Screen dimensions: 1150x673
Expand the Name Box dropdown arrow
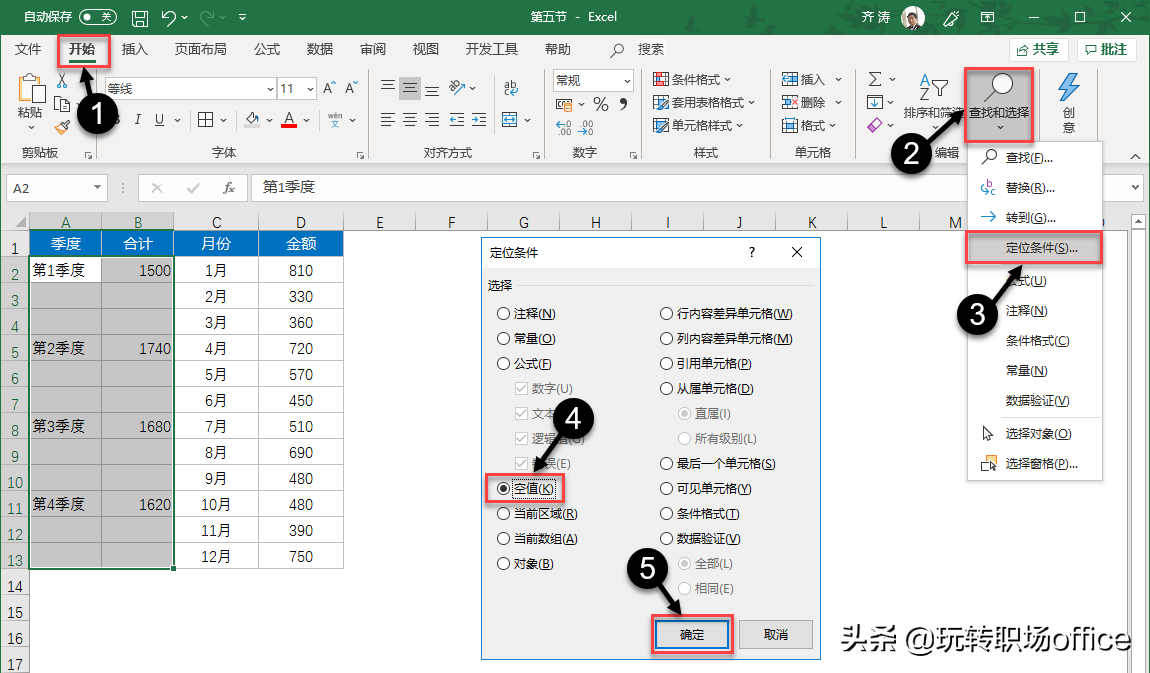pos(98,188)
